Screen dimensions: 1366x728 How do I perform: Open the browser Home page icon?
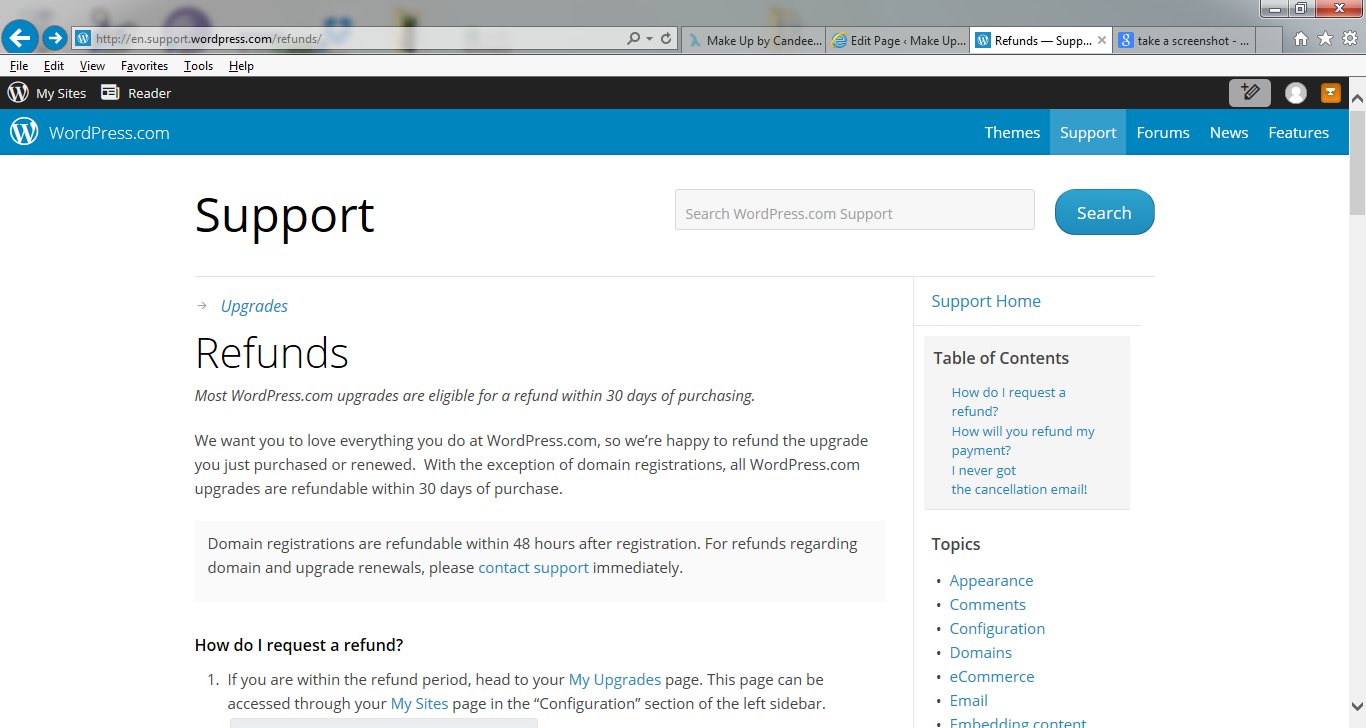[1301, 39]
